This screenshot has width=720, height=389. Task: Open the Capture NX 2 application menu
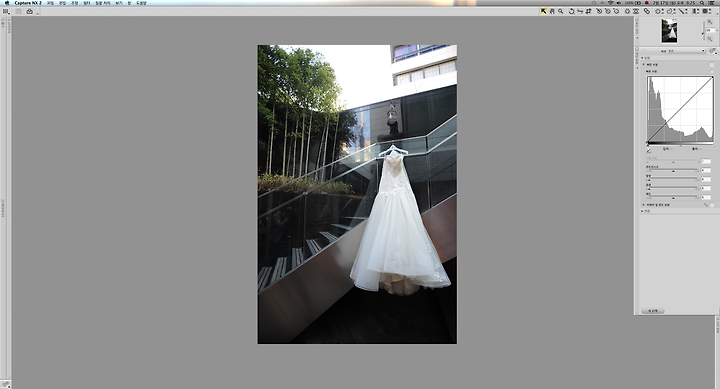[28, 3]
